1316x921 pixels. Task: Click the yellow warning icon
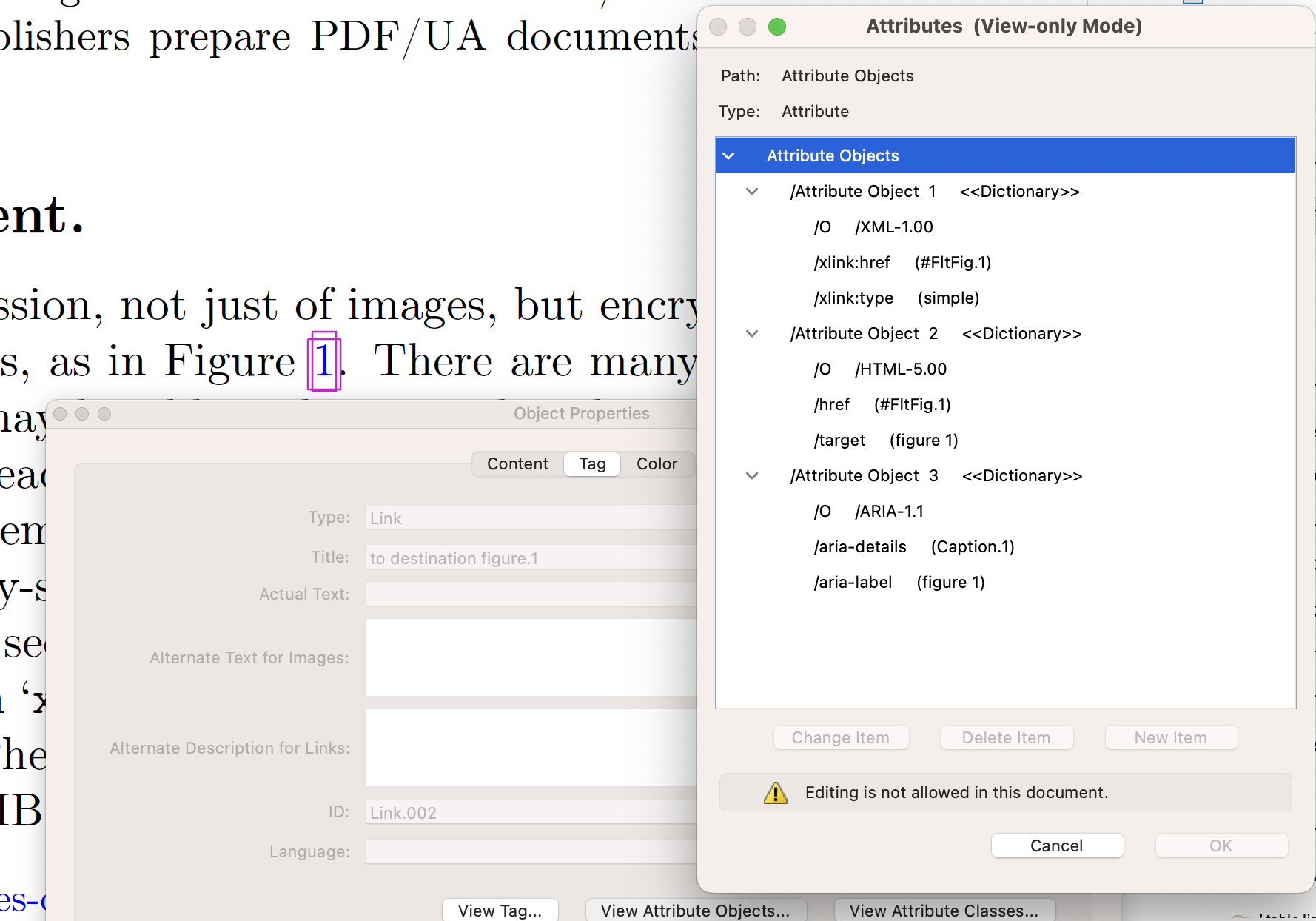tap(776, 793)
